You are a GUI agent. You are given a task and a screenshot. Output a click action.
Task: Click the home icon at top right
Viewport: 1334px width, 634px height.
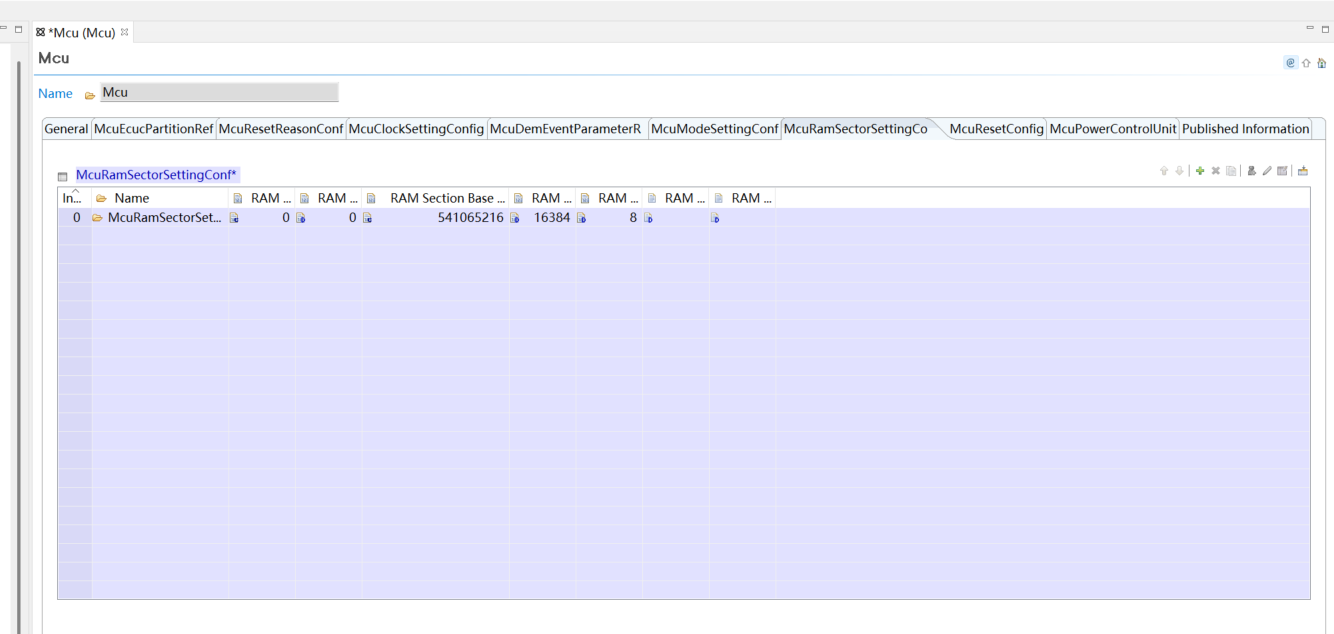(x=1321, y=62)
